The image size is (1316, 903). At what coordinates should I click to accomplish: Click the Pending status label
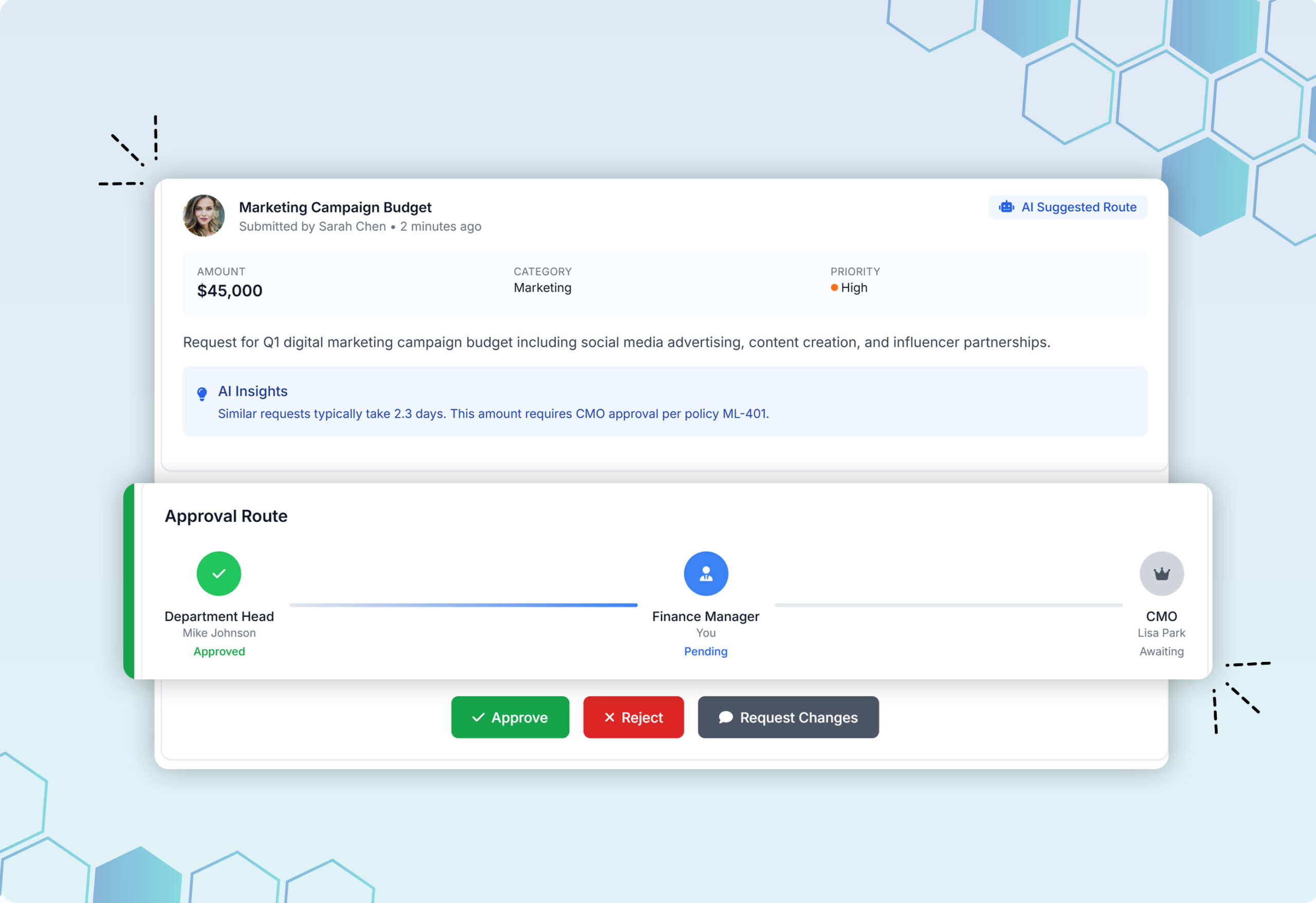[706, 652]
